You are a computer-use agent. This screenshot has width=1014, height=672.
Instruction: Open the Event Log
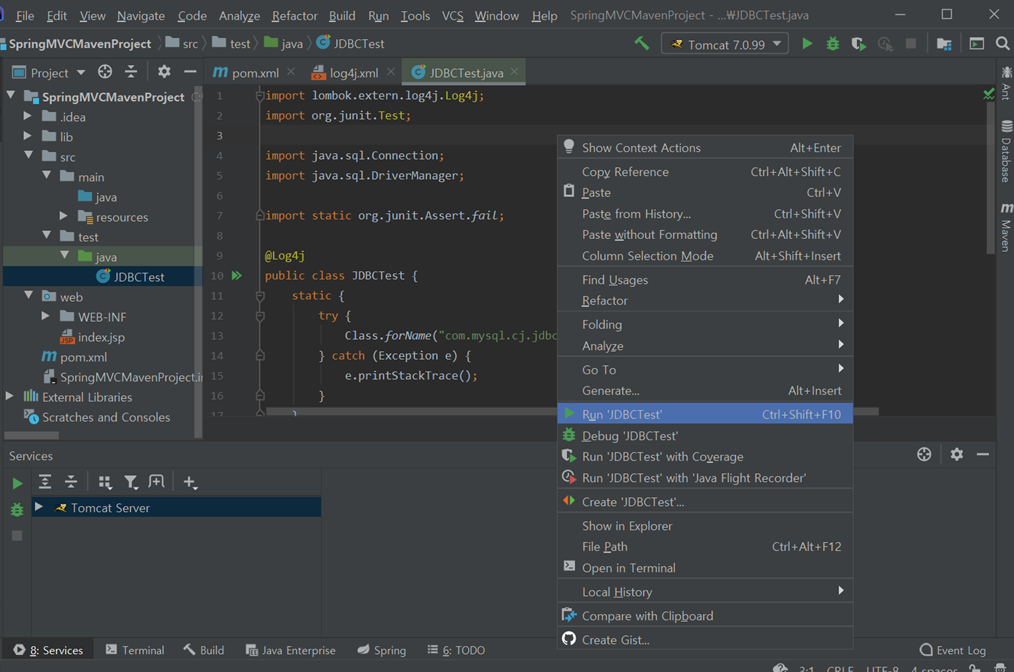[x=953, y=650]
